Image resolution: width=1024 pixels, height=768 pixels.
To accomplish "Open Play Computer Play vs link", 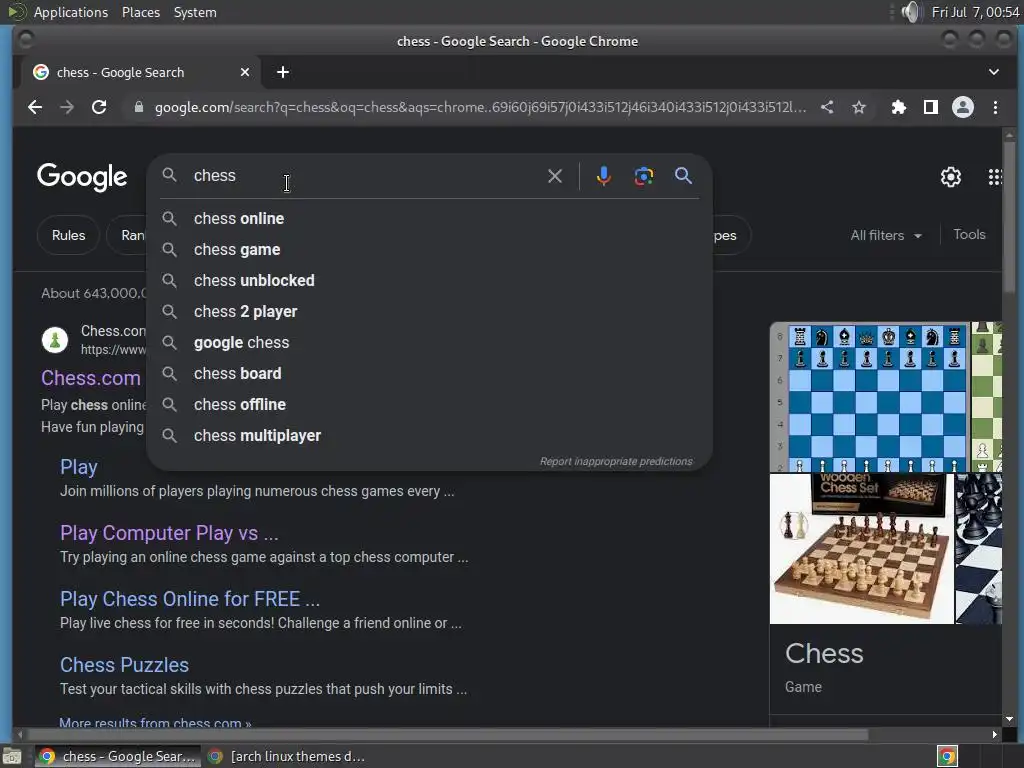I will (169, 533).
